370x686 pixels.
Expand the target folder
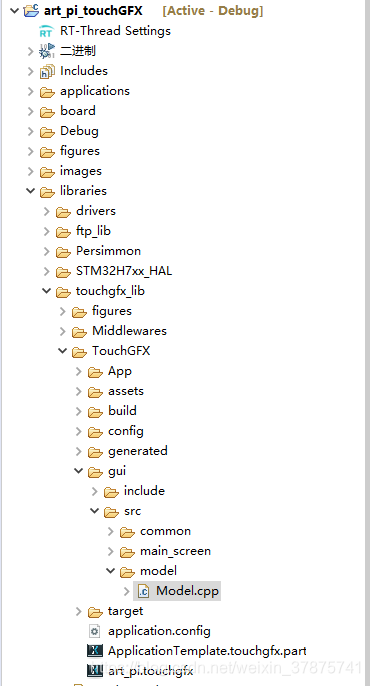pos(79,611)
